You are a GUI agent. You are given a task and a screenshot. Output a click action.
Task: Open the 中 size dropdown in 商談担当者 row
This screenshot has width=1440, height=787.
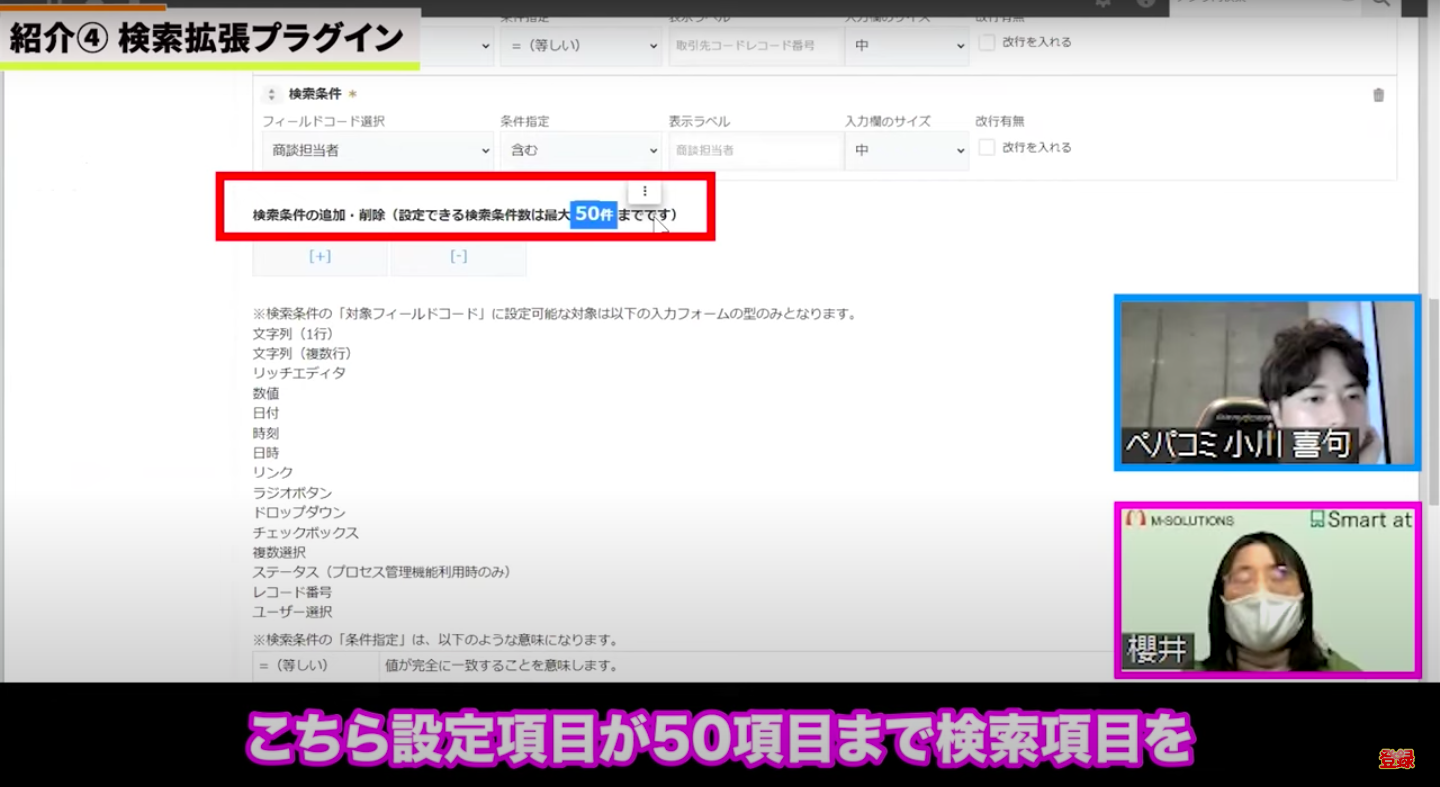(906, 151)
